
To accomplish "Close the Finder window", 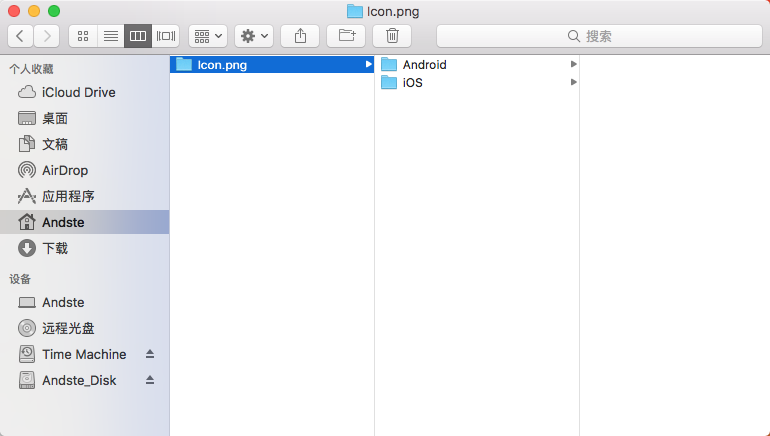I will [x=14, y=11].
